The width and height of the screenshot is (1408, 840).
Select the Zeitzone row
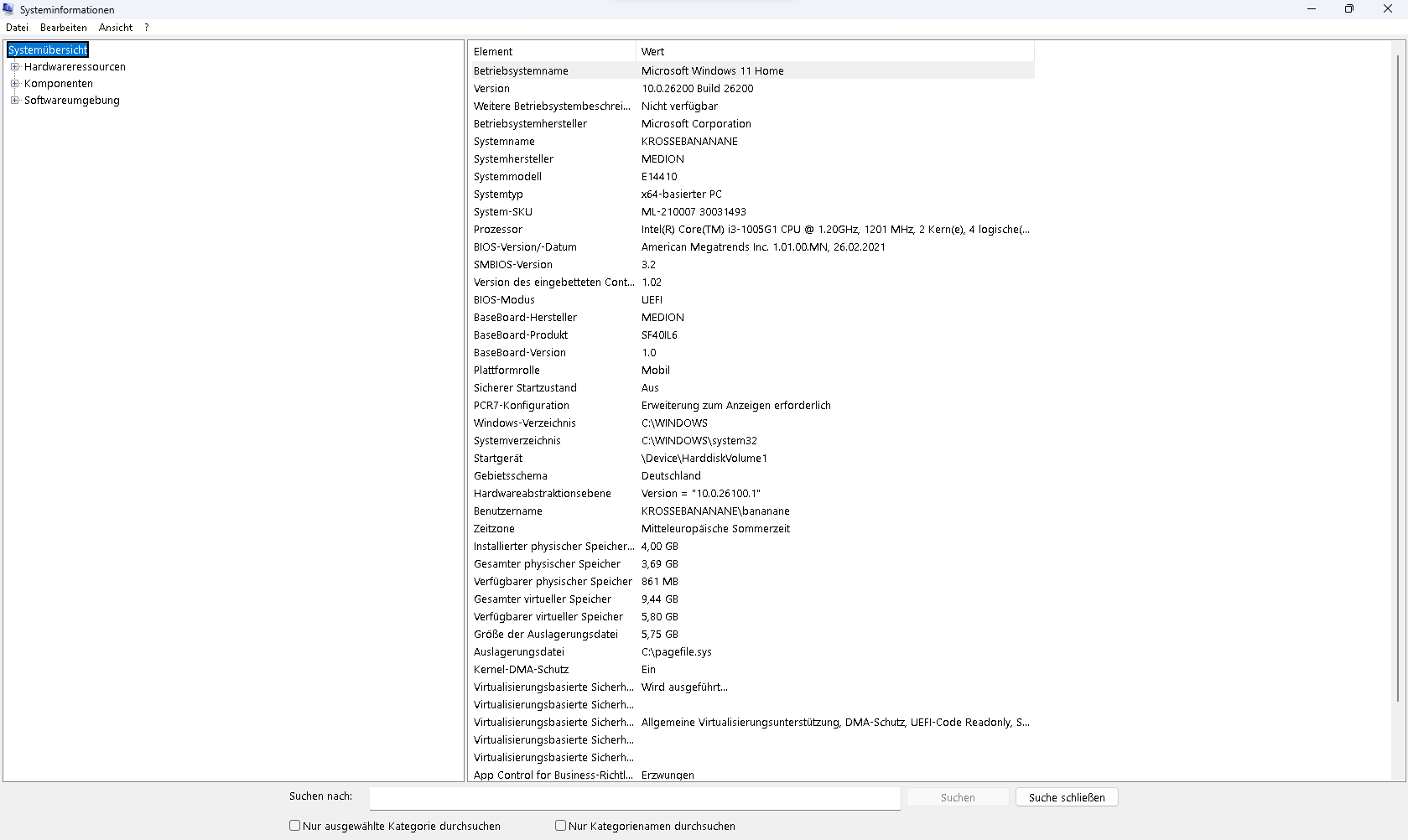coord(751,529)
